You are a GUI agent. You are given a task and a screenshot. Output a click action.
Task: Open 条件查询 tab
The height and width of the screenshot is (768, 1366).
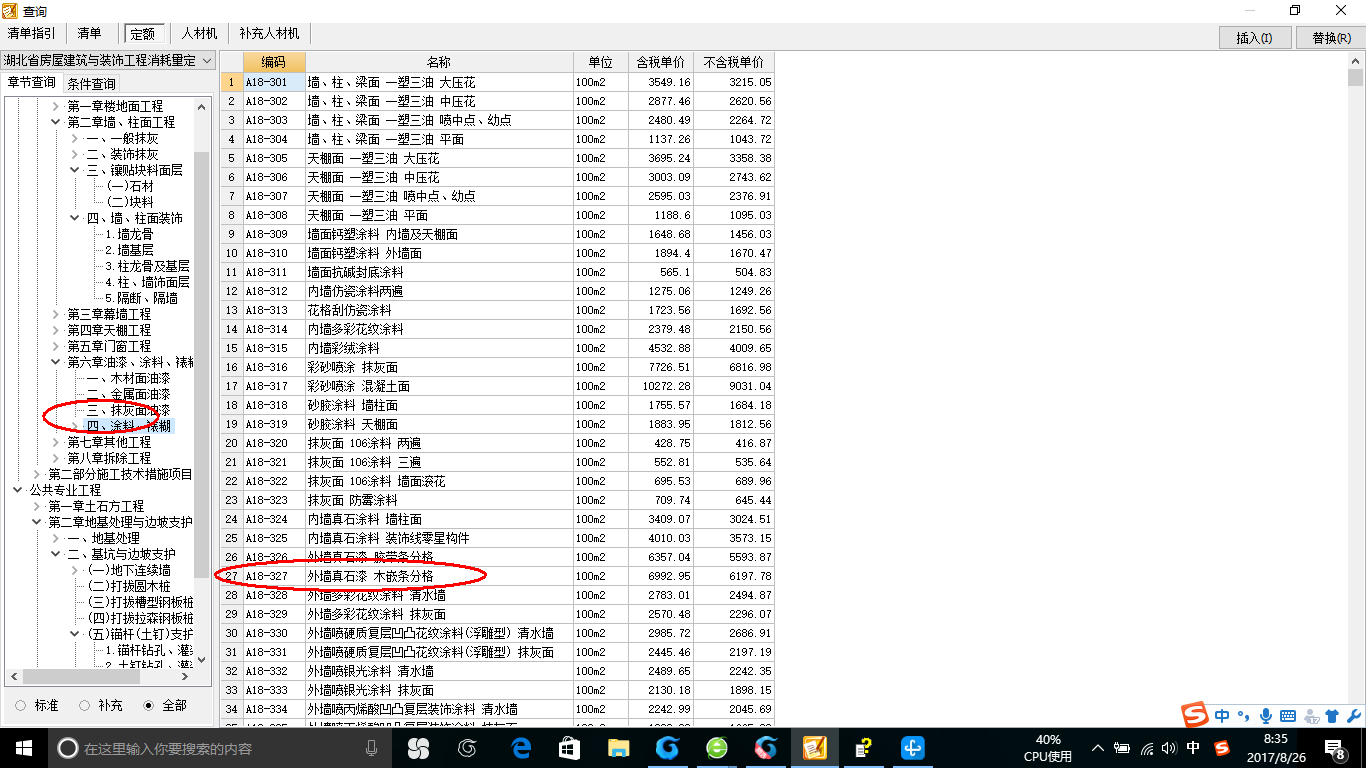[91, 84]
